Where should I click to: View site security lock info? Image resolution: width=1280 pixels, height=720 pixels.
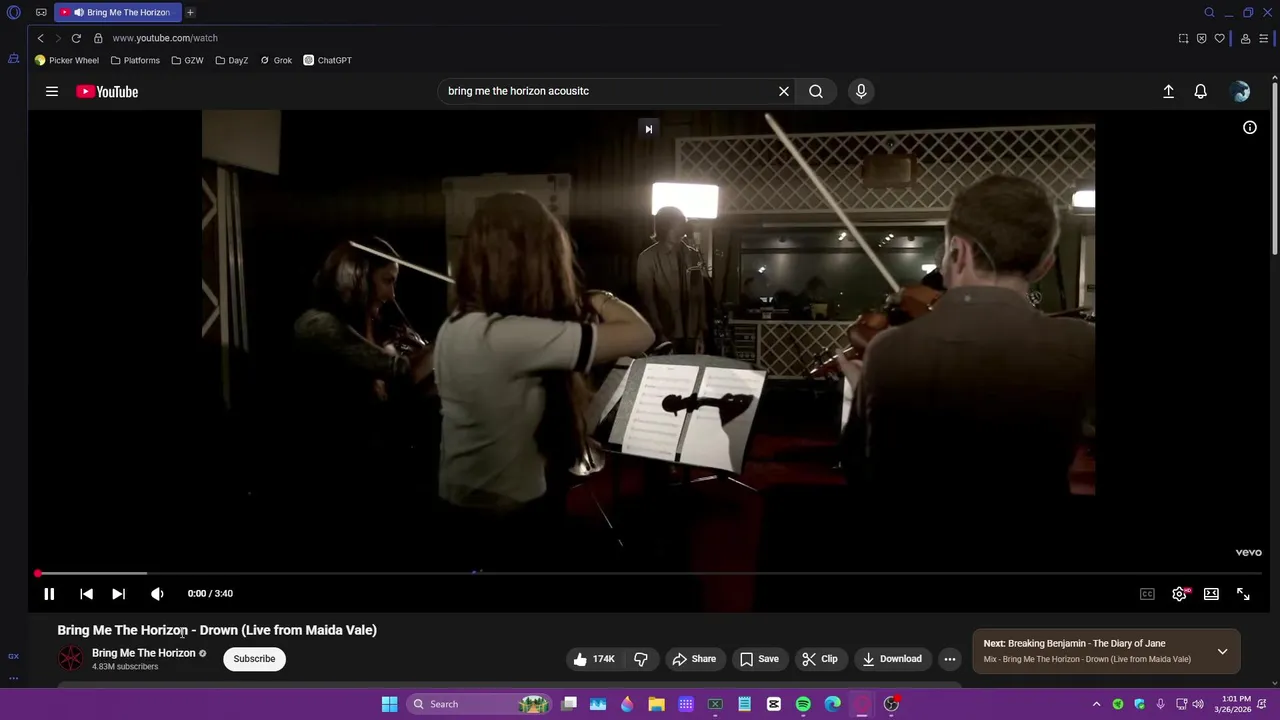coord(98,38)
